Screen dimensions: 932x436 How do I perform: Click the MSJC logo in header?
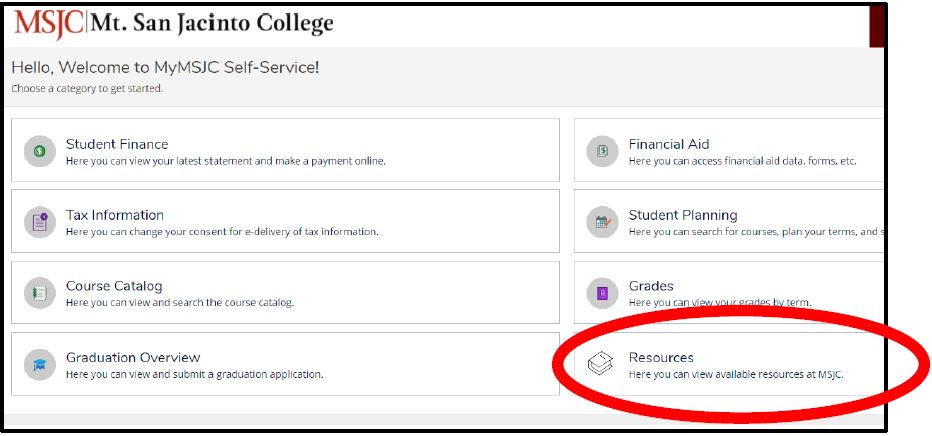[48, 23]
